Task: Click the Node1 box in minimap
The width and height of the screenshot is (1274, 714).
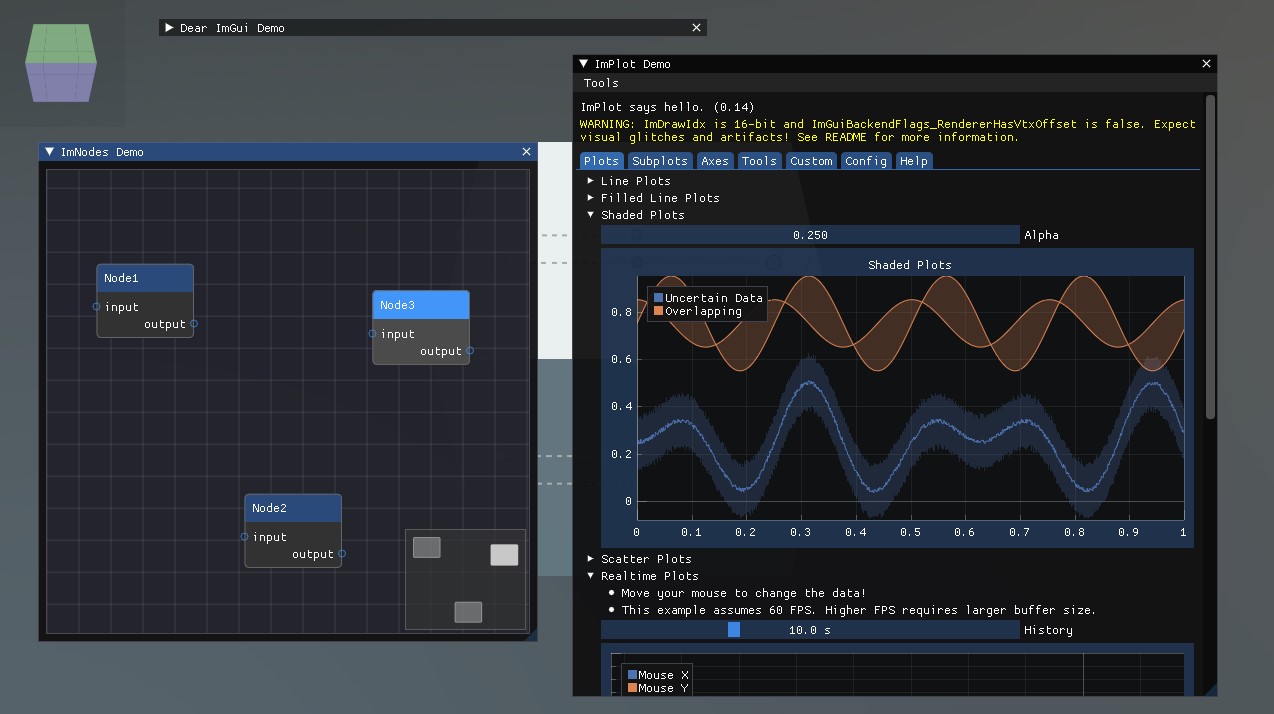Action: click(427, 547)
